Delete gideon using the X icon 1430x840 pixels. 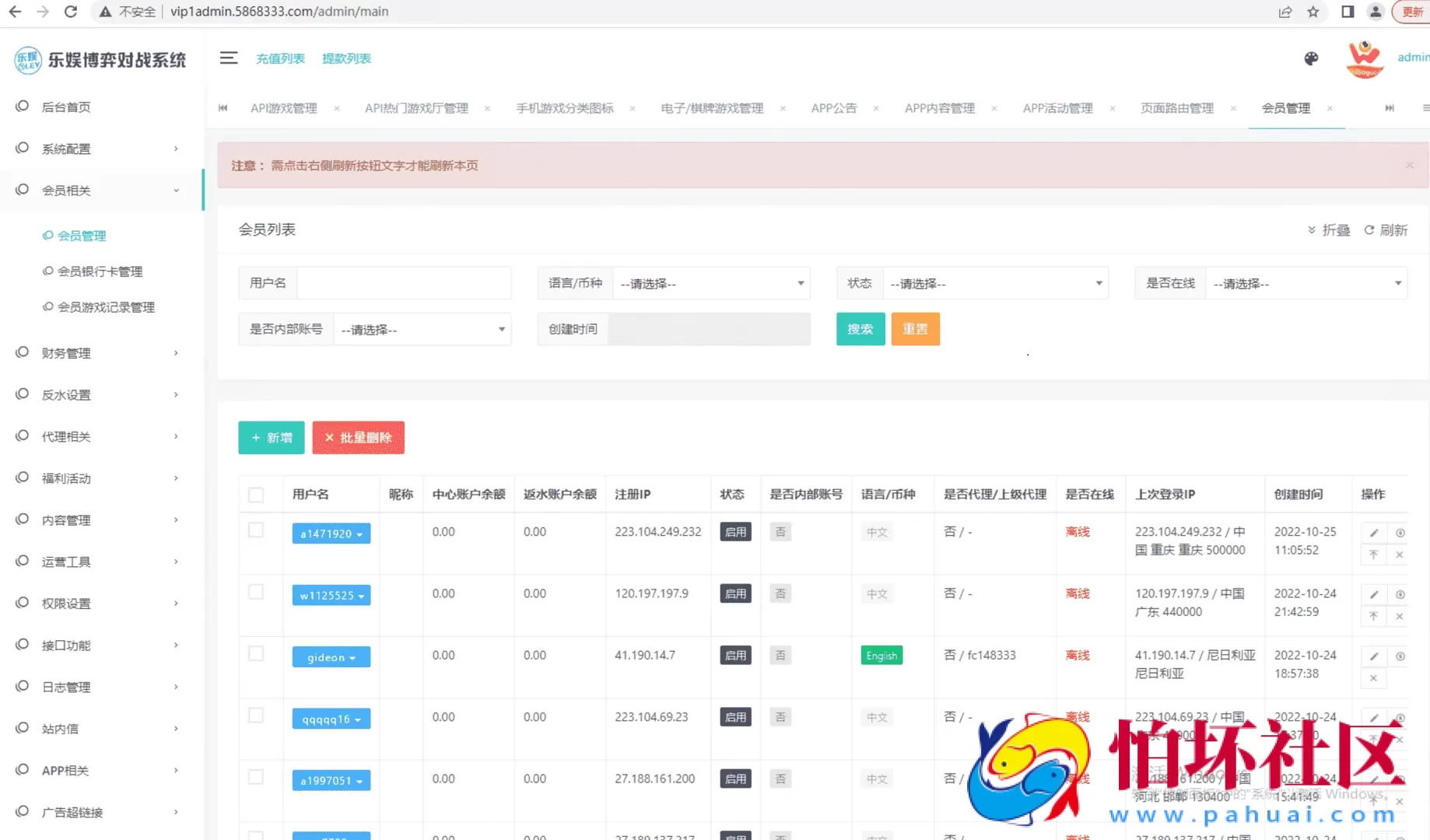[x=1373, y=677]
